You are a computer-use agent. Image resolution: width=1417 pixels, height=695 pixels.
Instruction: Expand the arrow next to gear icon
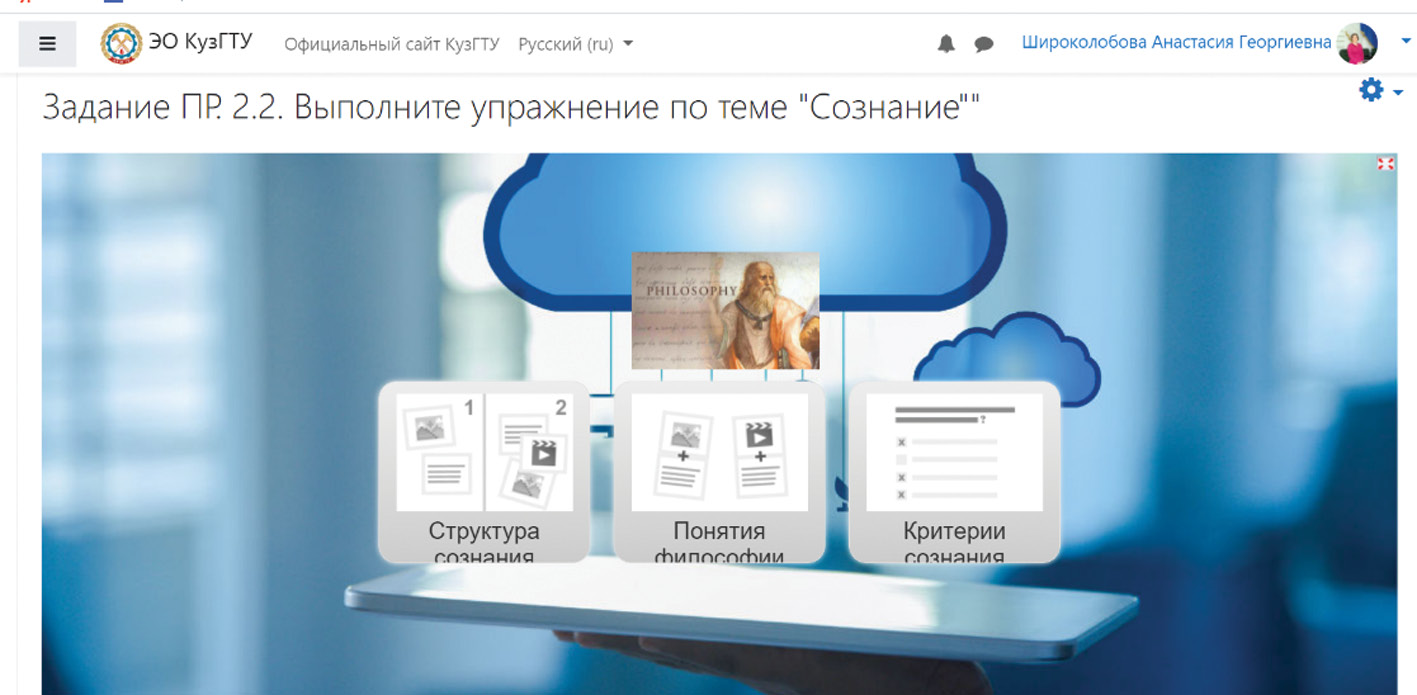coord(1398,92)
